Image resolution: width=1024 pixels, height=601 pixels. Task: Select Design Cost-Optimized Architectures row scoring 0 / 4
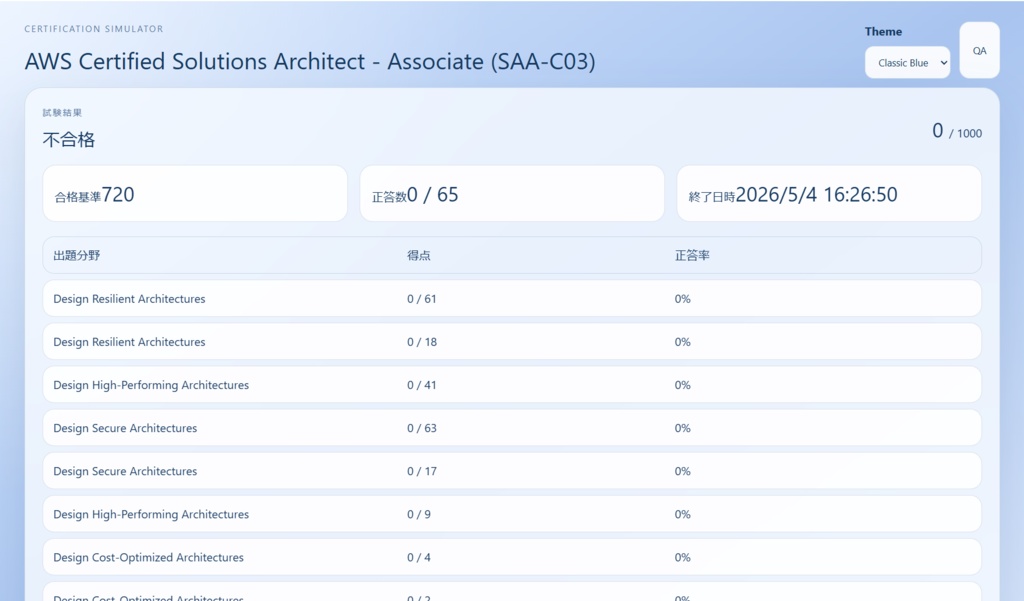[x=512, y=557]
